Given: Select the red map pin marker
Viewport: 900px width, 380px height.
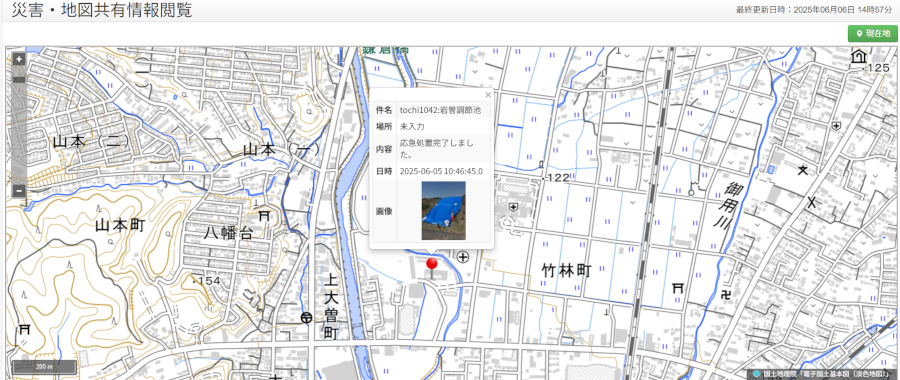Looking at the screenshot, I should pyautogui.click(x=432, y=267).
